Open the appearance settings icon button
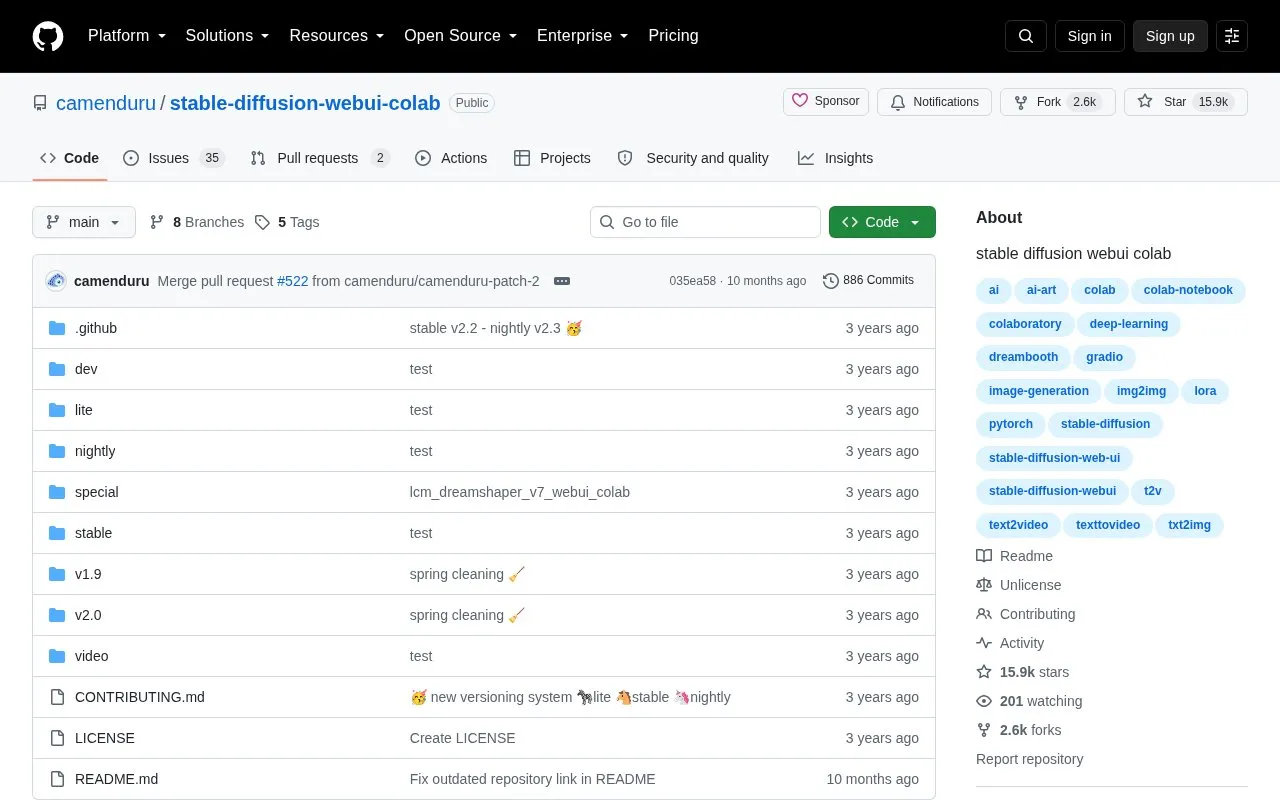Viewport: 1280px width, 800px height. (x=1232, y=36)
